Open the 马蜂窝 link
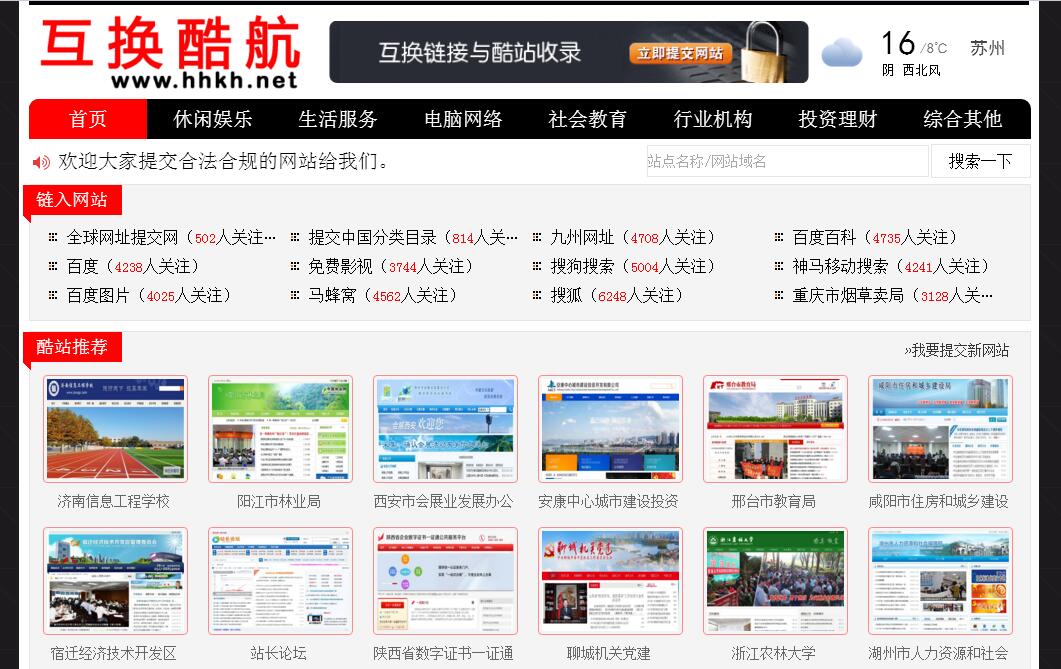The height and width of the screenshot is (669, 1061). click(333, 295)
